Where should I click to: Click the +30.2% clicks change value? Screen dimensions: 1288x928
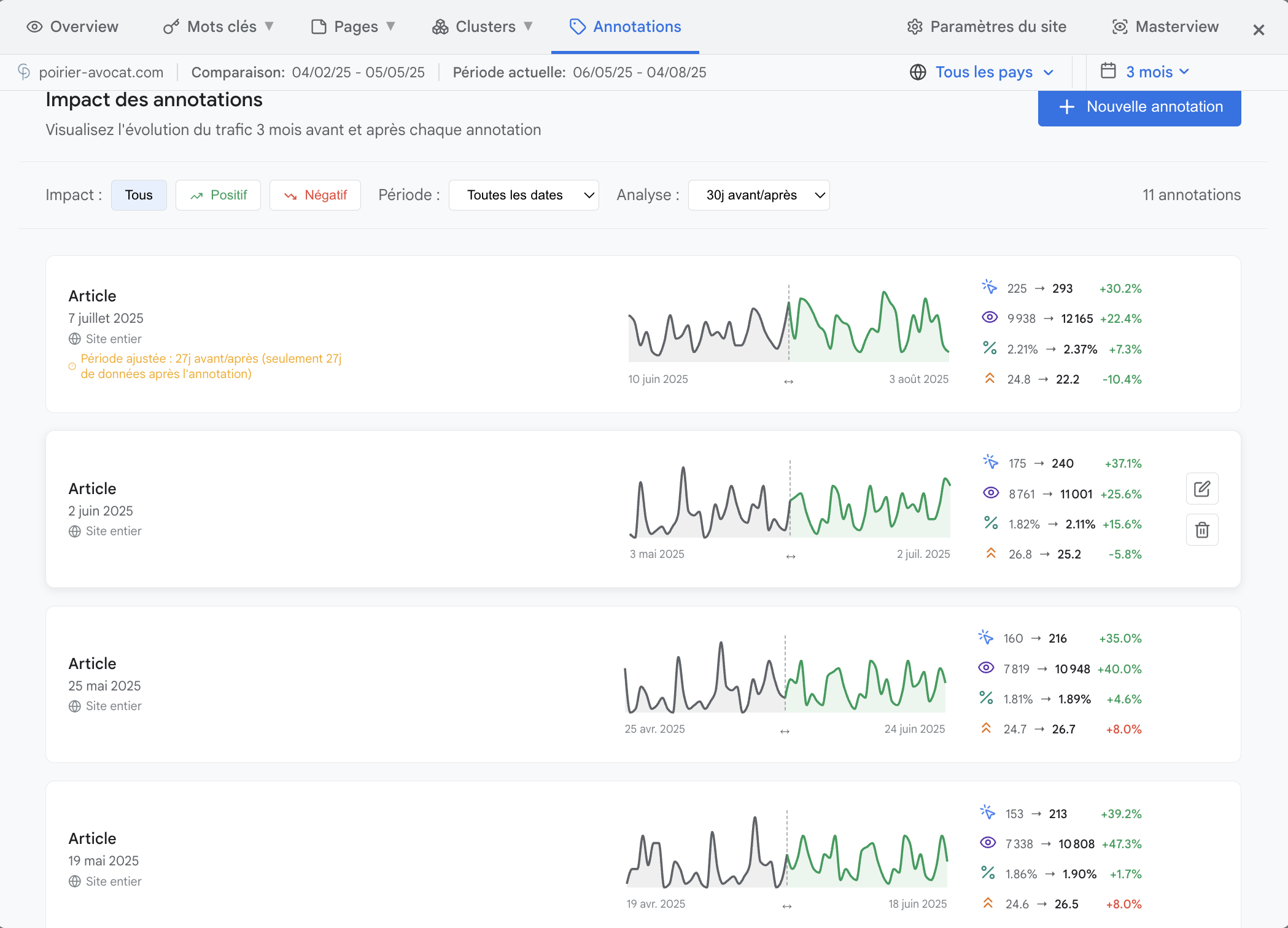pyautogui.click(x=1120, y=288)
